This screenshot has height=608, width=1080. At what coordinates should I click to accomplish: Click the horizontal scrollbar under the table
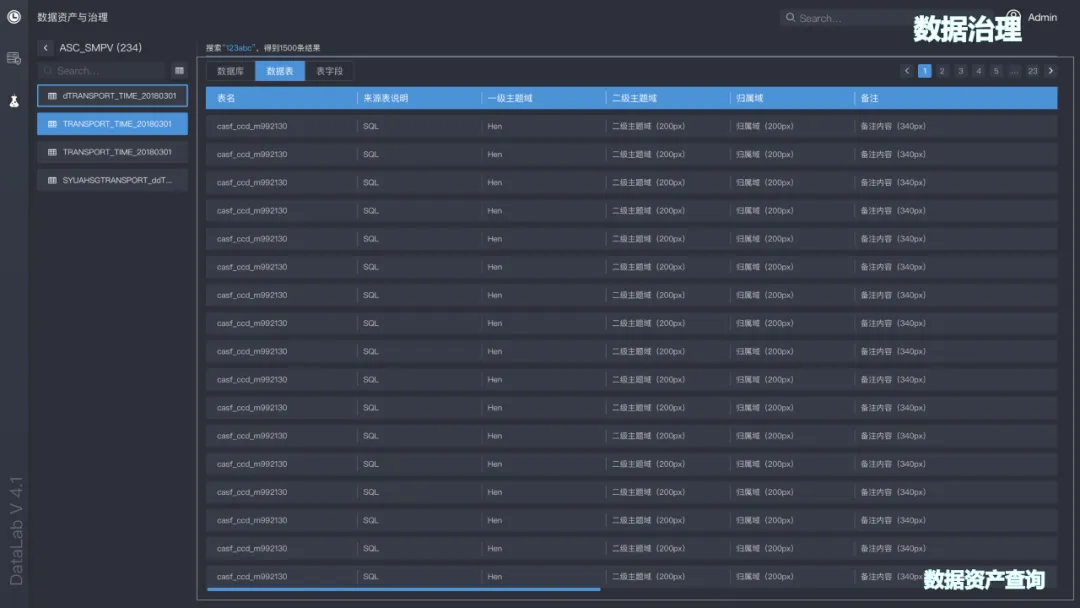[x=404, y=589]
